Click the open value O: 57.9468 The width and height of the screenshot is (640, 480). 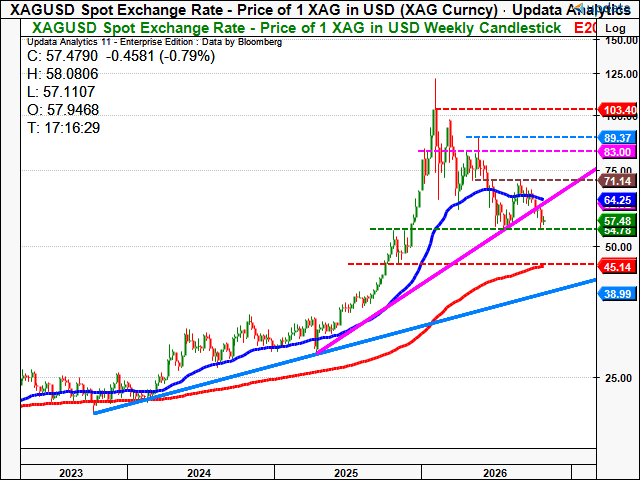click(63, 110)
